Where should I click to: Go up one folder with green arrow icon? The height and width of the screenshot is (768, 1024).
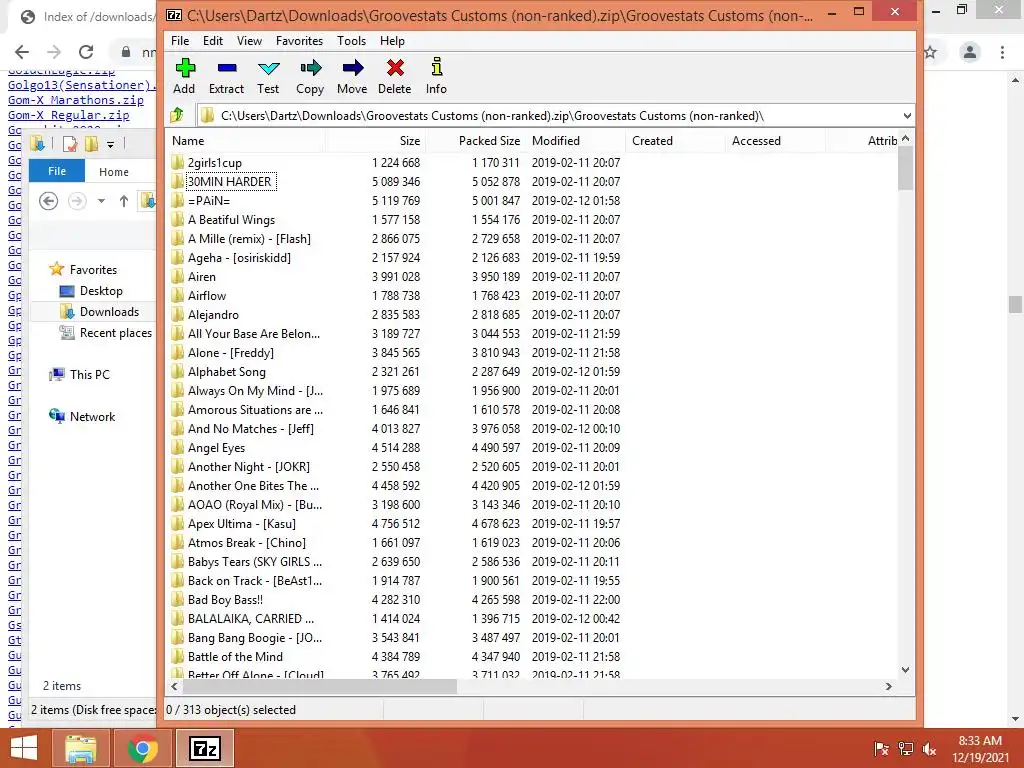click(177, 116)
